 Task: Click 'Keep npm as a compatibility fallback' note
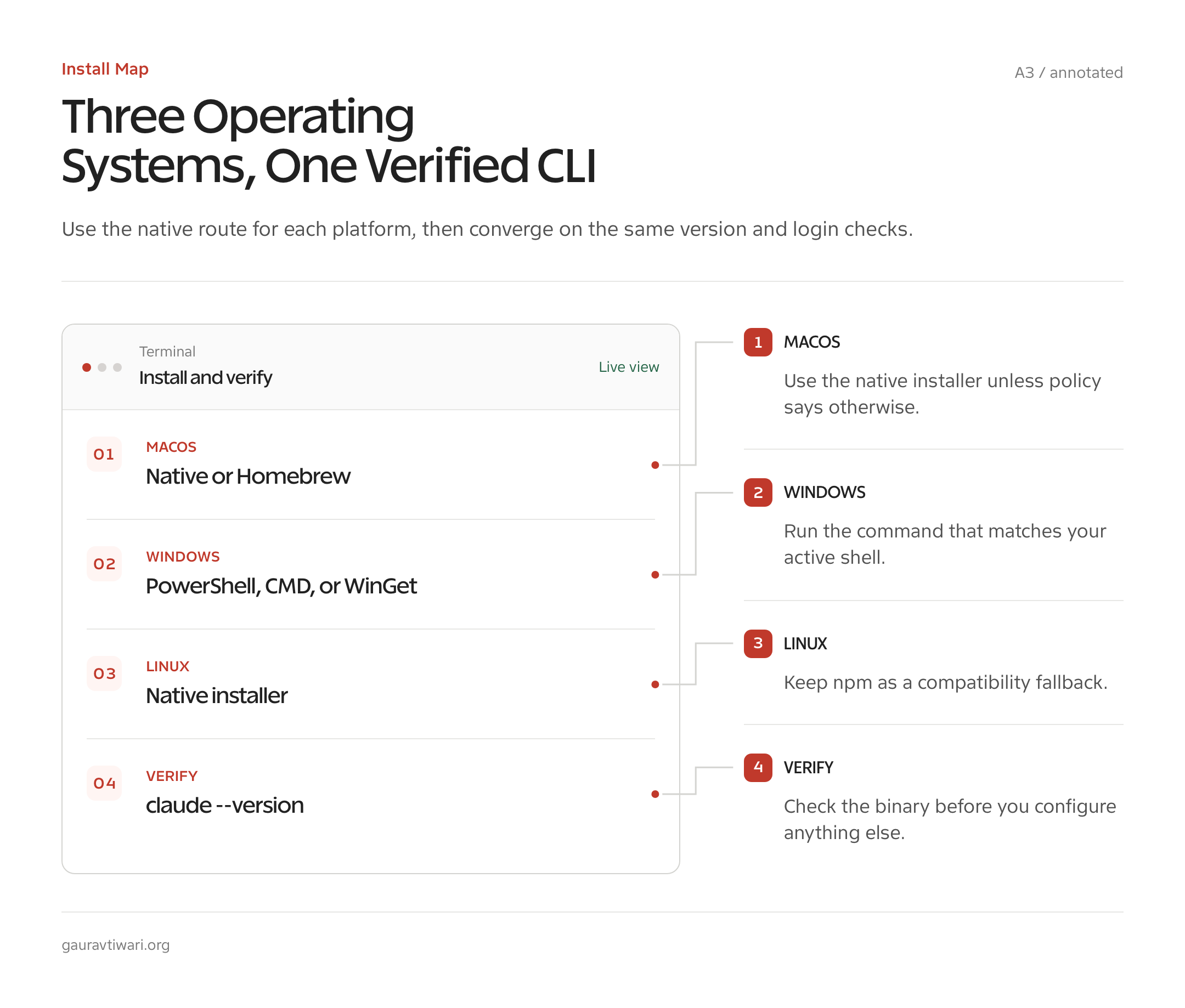[x=945, y=682]
